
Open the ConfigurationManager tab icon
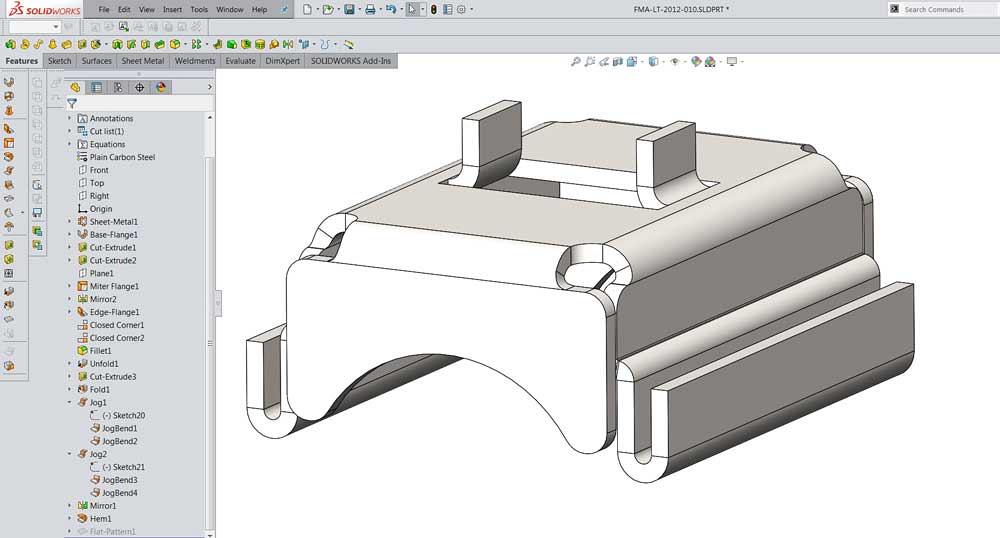118,87
